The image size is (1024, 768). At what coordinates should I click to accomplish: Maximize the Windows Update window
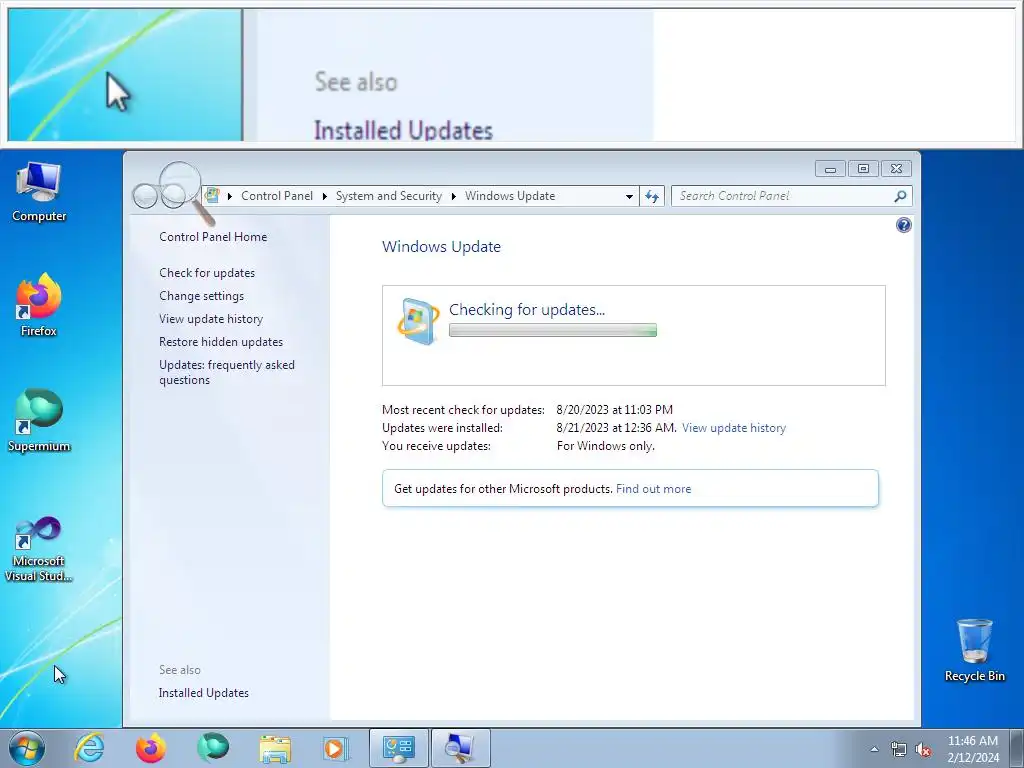[x=863, y=168]
